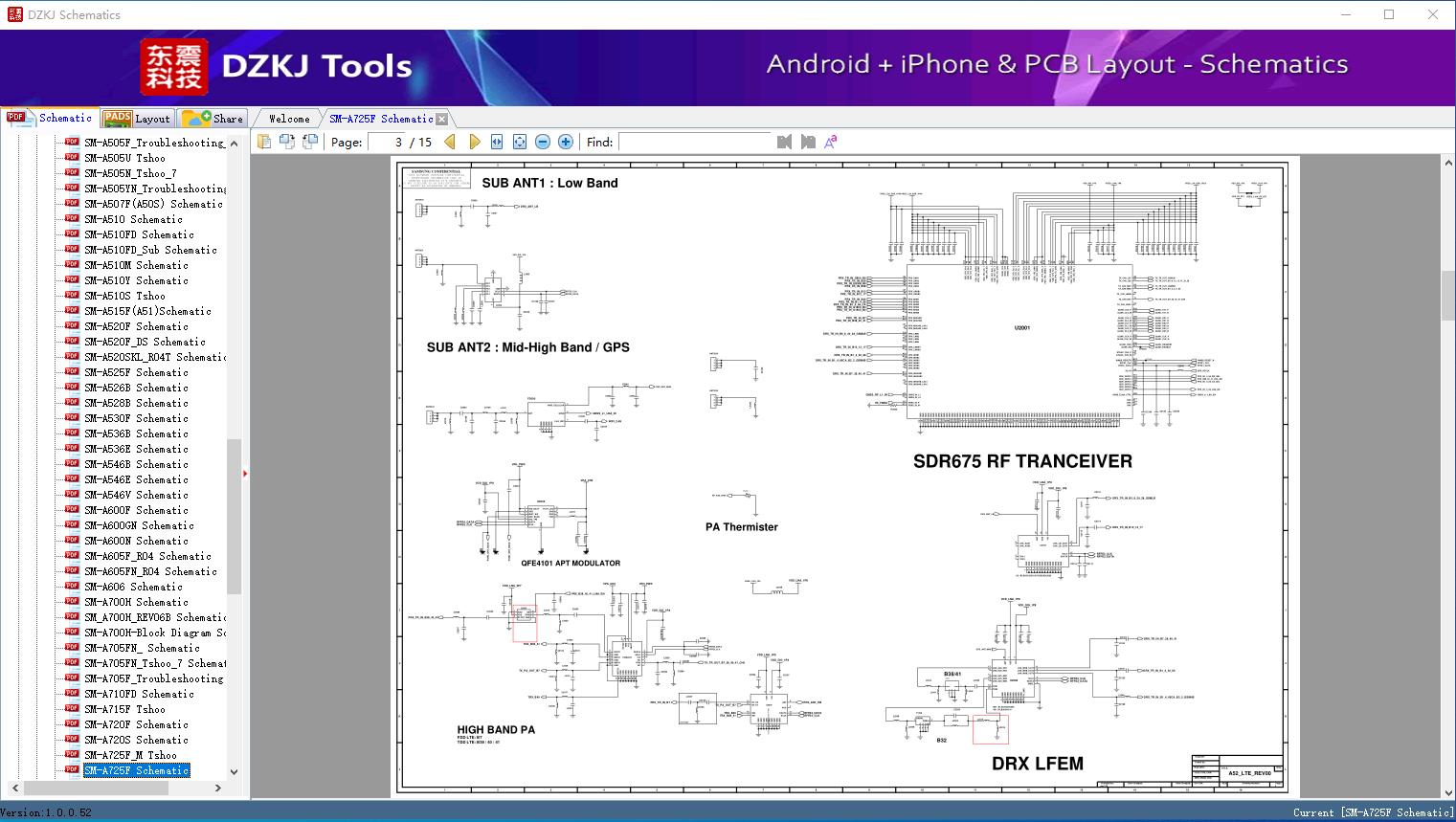The height and width of the screenshot is (822, 1456).
Task: Click the find previous icon
Action: click(785, 142)
